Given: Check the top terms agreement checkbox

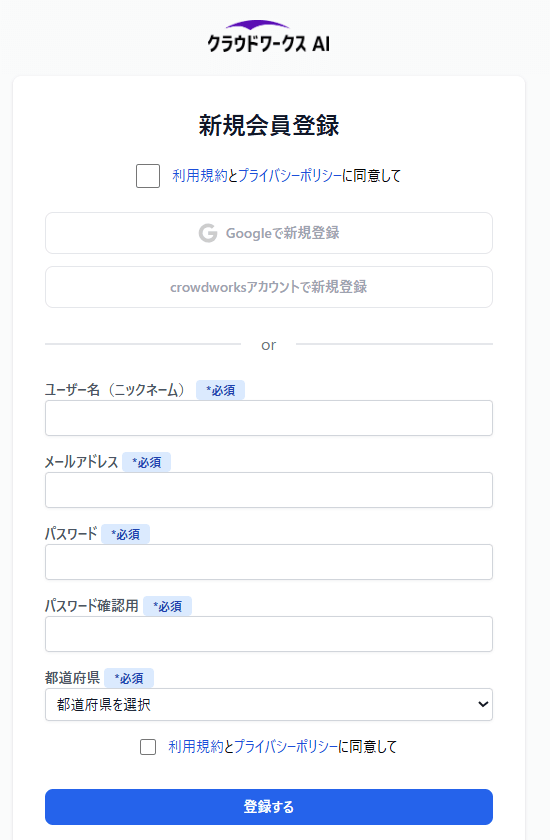Looking at the screenshot, I should 148,176.
